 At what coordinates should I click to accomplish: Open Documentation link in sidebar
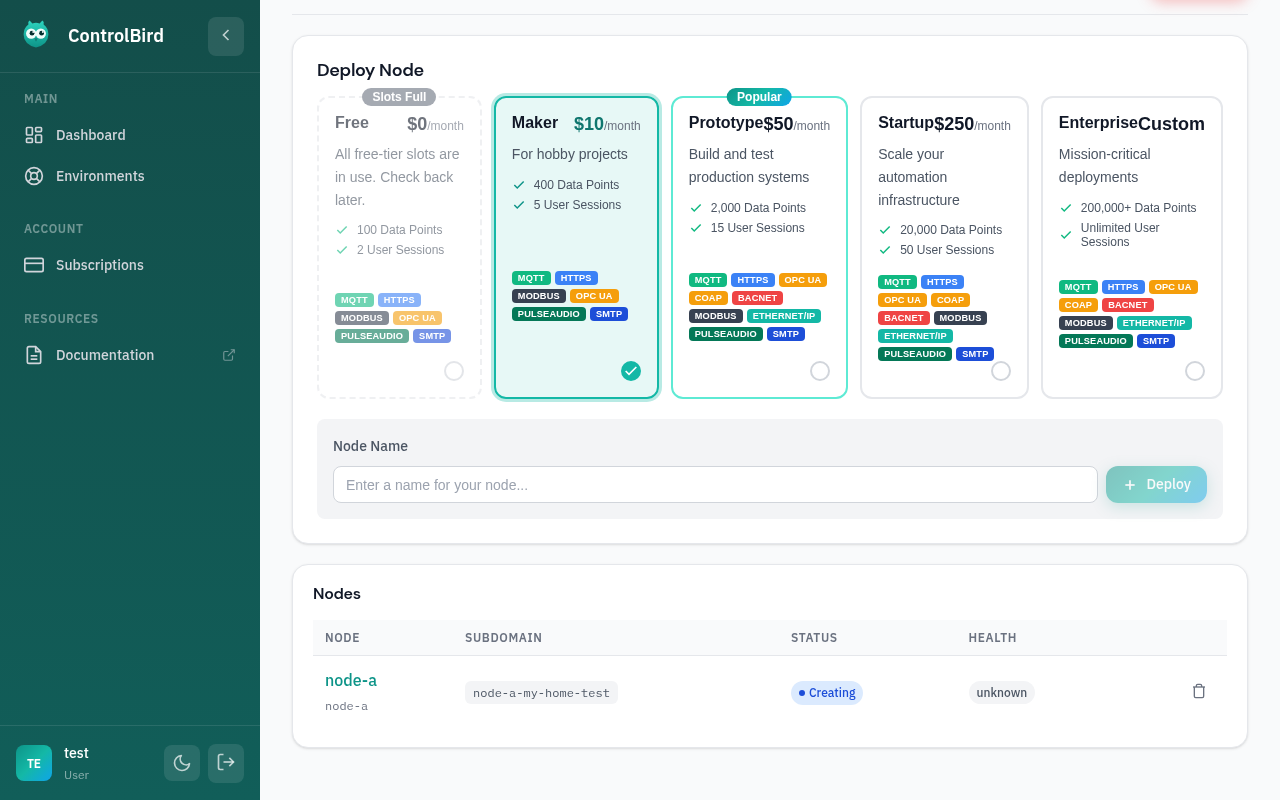[130, 355]
